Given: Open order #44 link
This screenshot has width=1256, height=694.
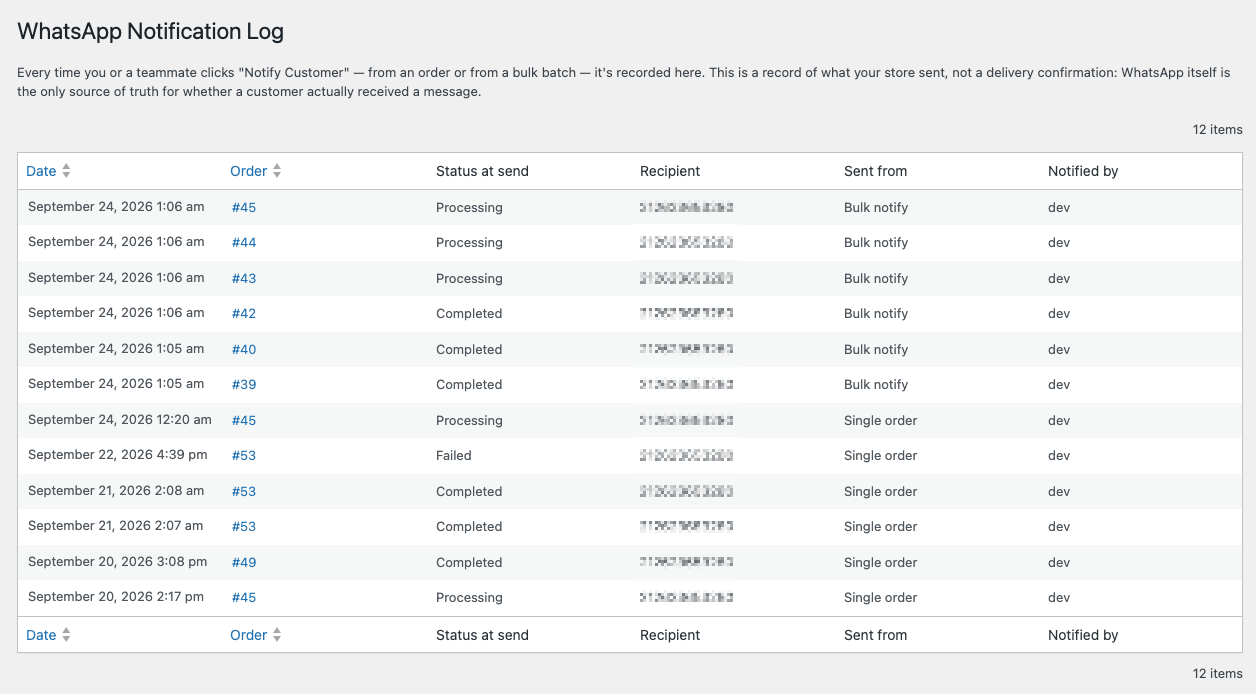Looking at the screenshot, I should pos(244,243).
